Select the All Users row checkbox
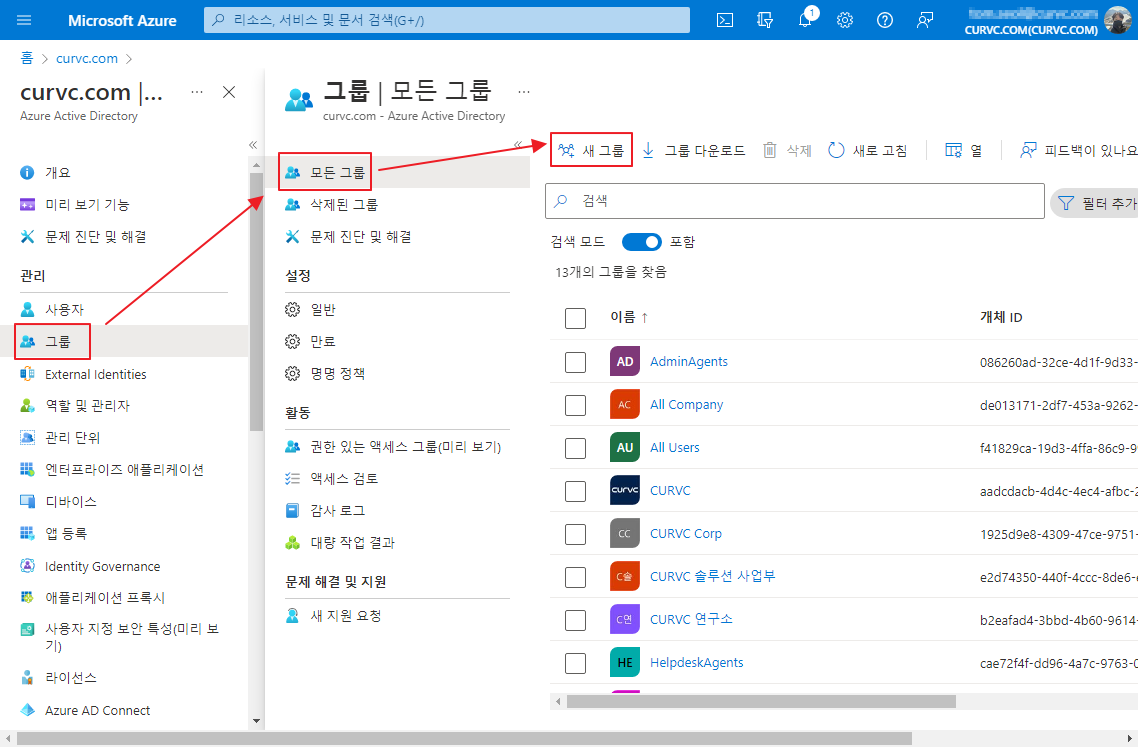Image resolution: width=1138 pixels, height=747 pixels. (x=576, y=448)
